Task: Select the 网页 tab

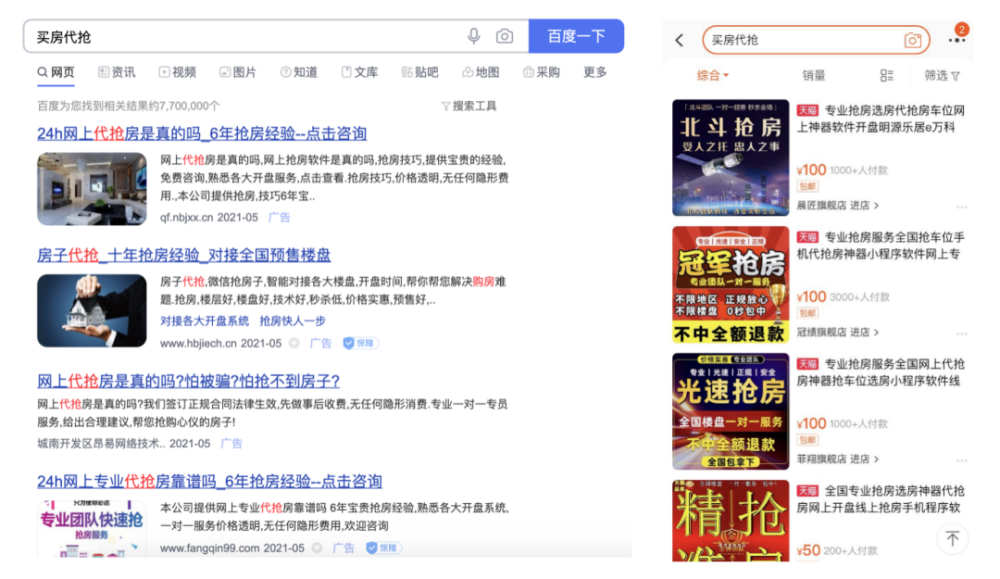Action: 56,72
